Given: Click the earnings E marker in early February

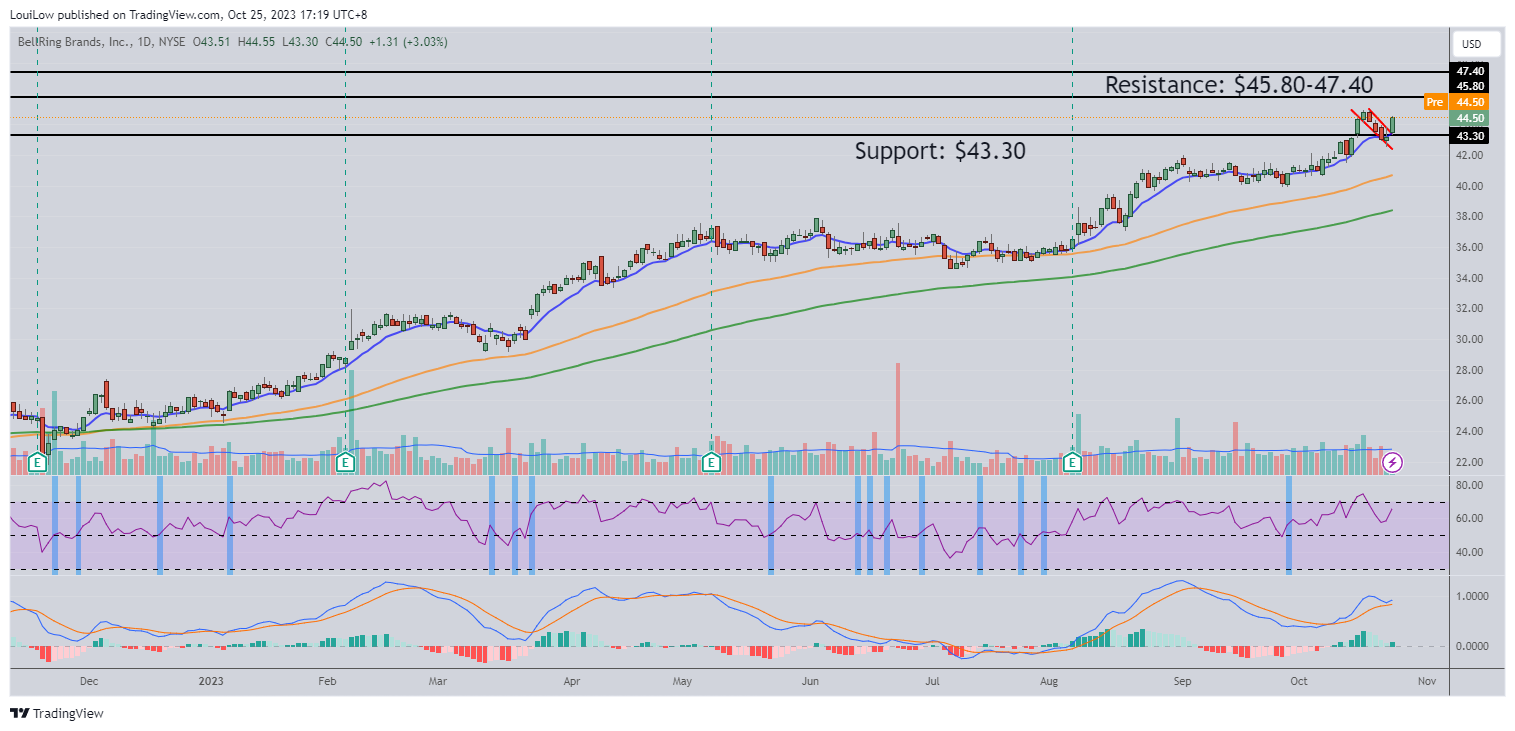Looking at the screenshot, I should (345, 462).
